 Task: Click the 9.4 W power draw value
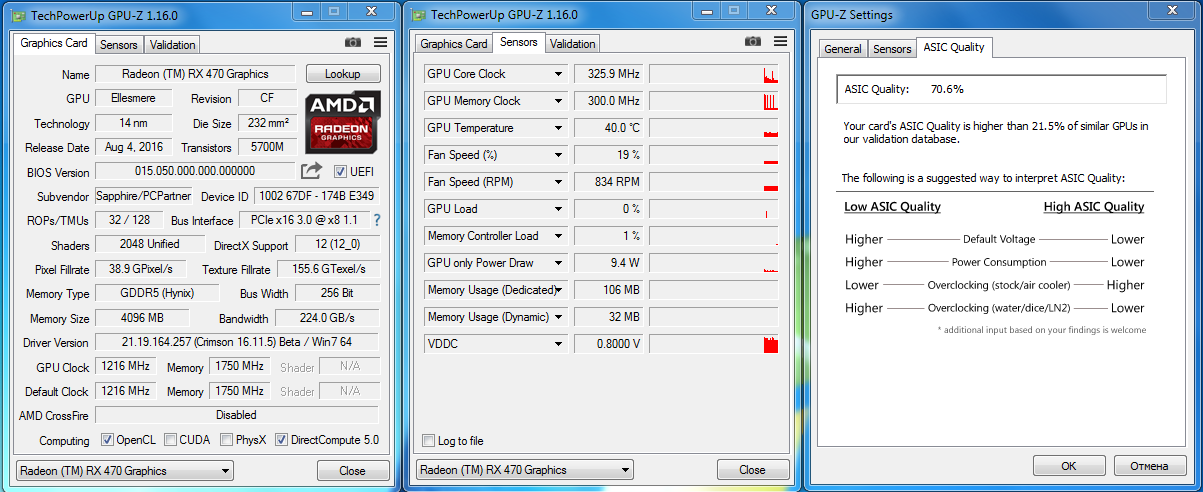point(608,263)
